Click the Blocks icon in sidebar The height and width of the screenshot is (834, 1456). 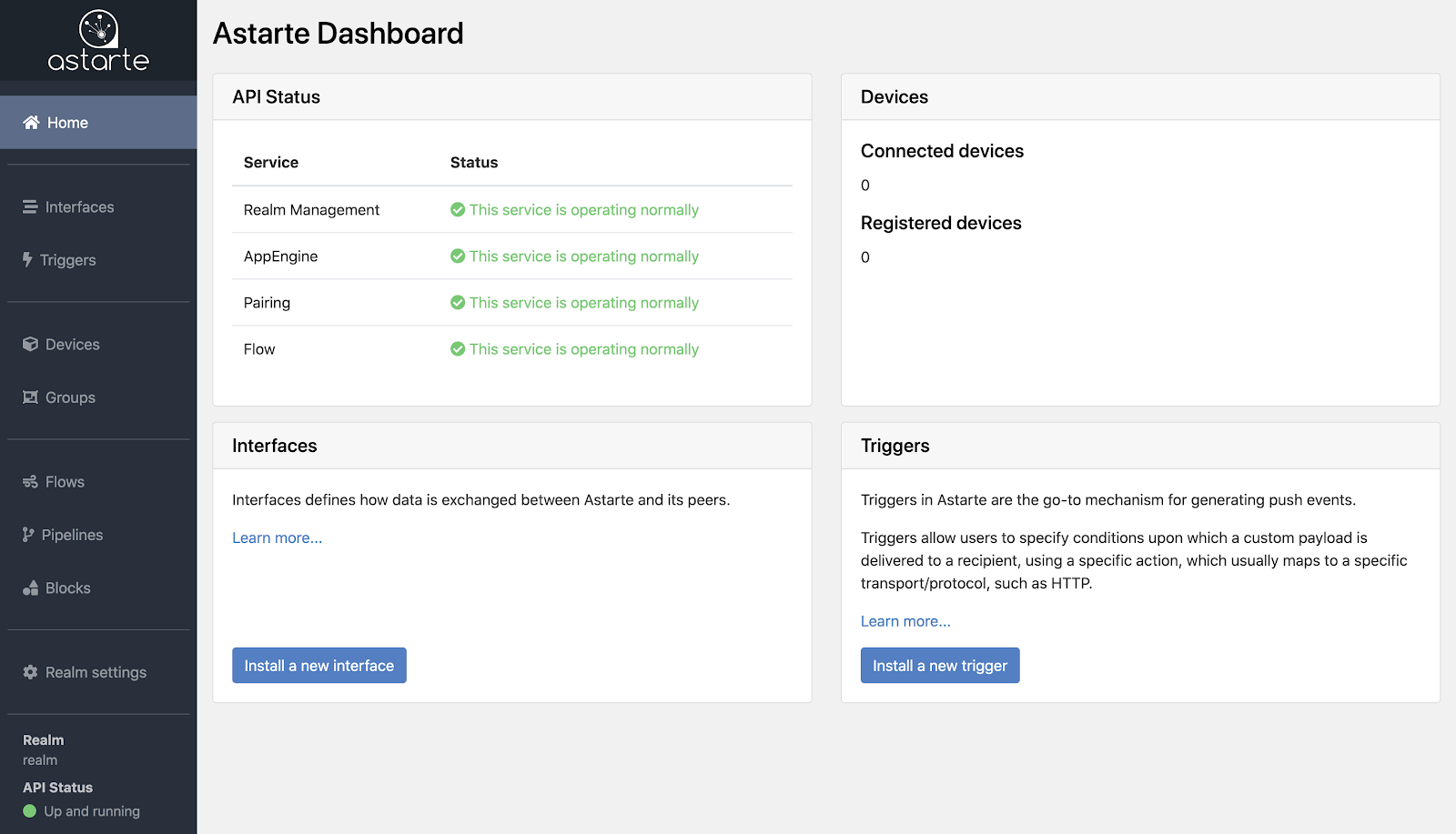(x=28, y=588)
